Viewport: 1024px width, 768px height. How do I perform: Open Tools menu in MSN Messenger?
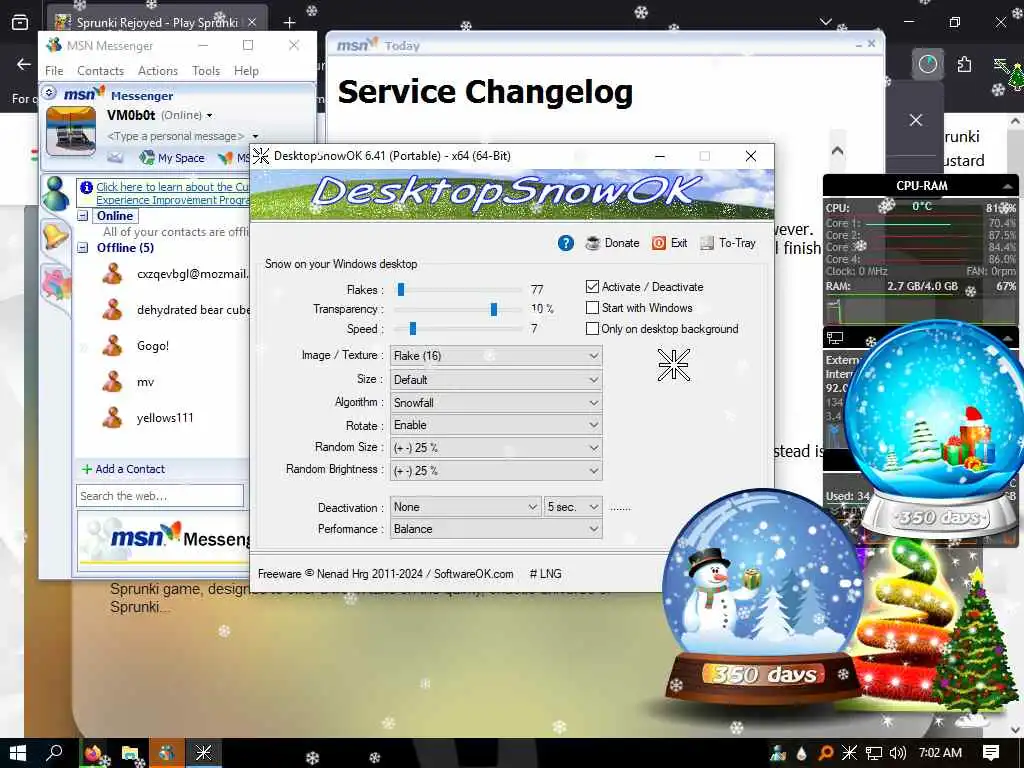pos(206,71)
